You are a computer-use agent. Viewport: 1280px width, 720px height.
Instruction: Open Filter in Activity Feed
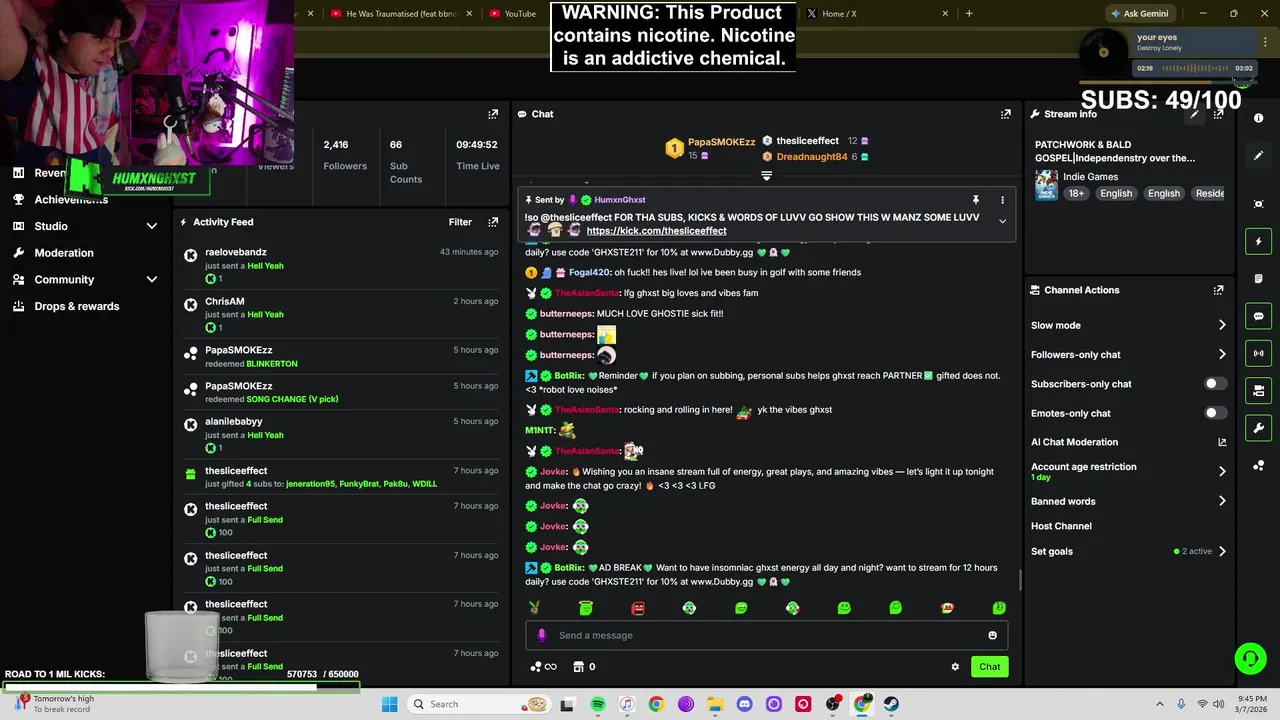460,222
